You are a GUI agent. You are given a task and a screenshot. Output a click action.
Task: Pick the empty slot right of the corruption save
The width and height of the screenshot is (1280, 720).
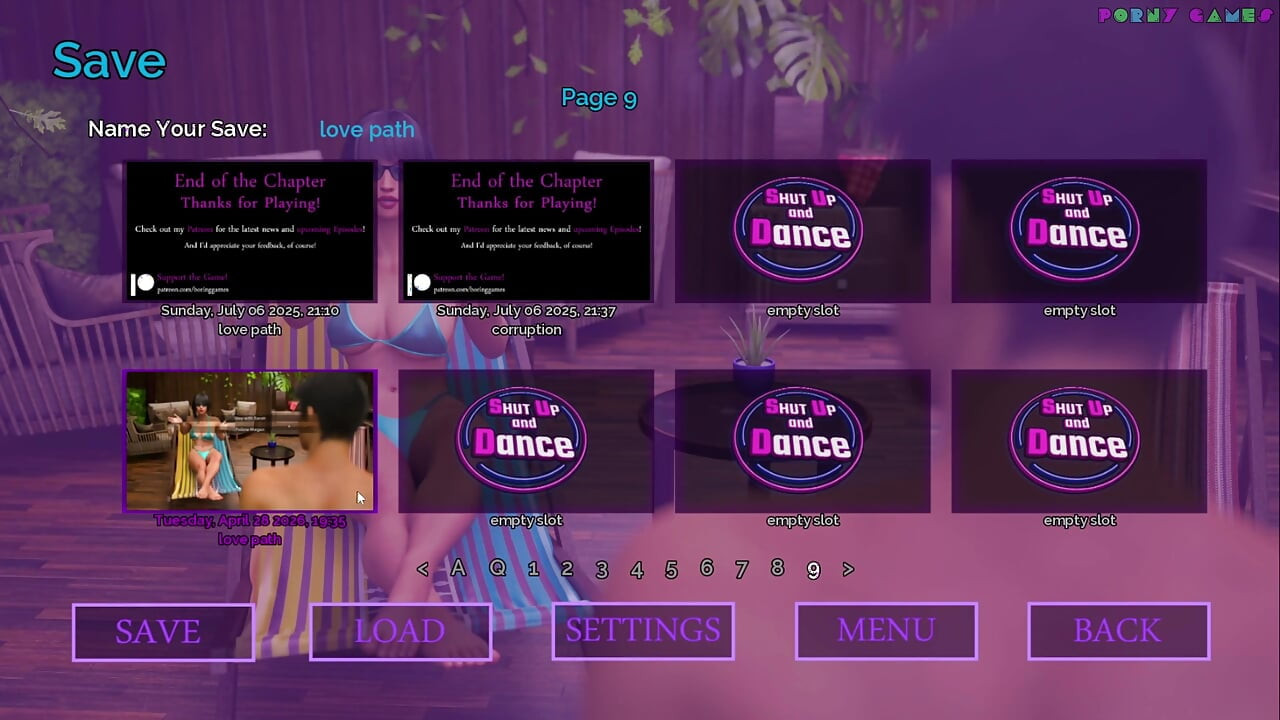pos(803,231)
